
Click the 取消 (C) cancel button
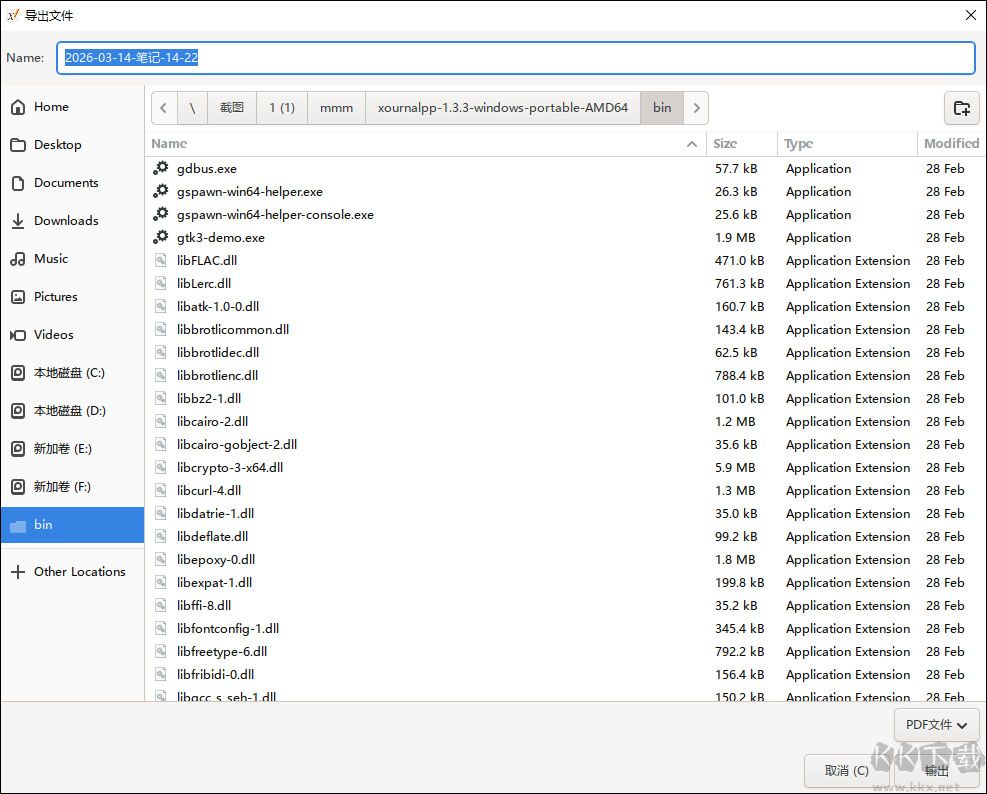847,771
